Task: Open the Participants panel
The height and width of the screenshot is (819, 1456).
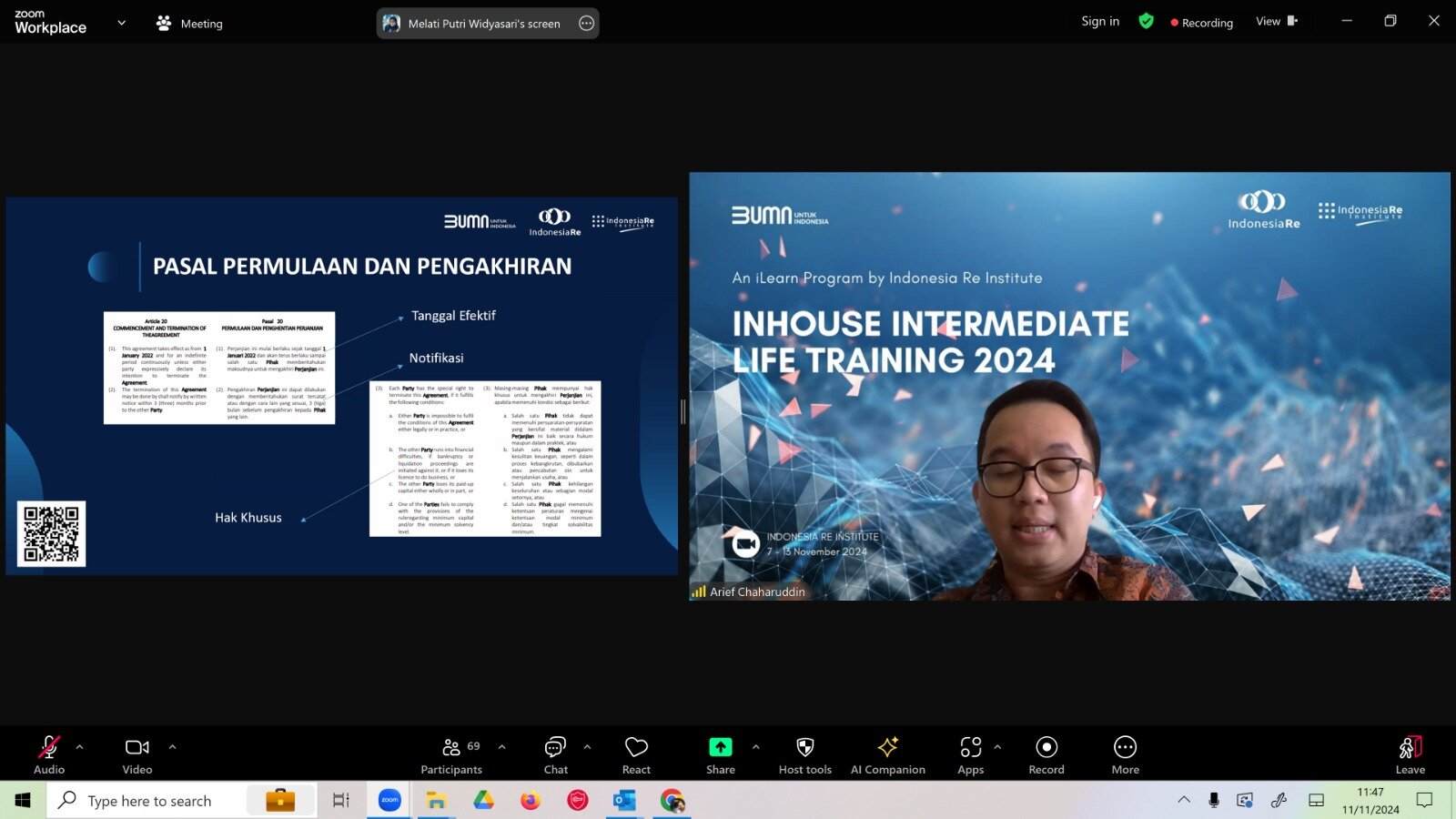Action: pyautogui.click(x=451, y=754)
